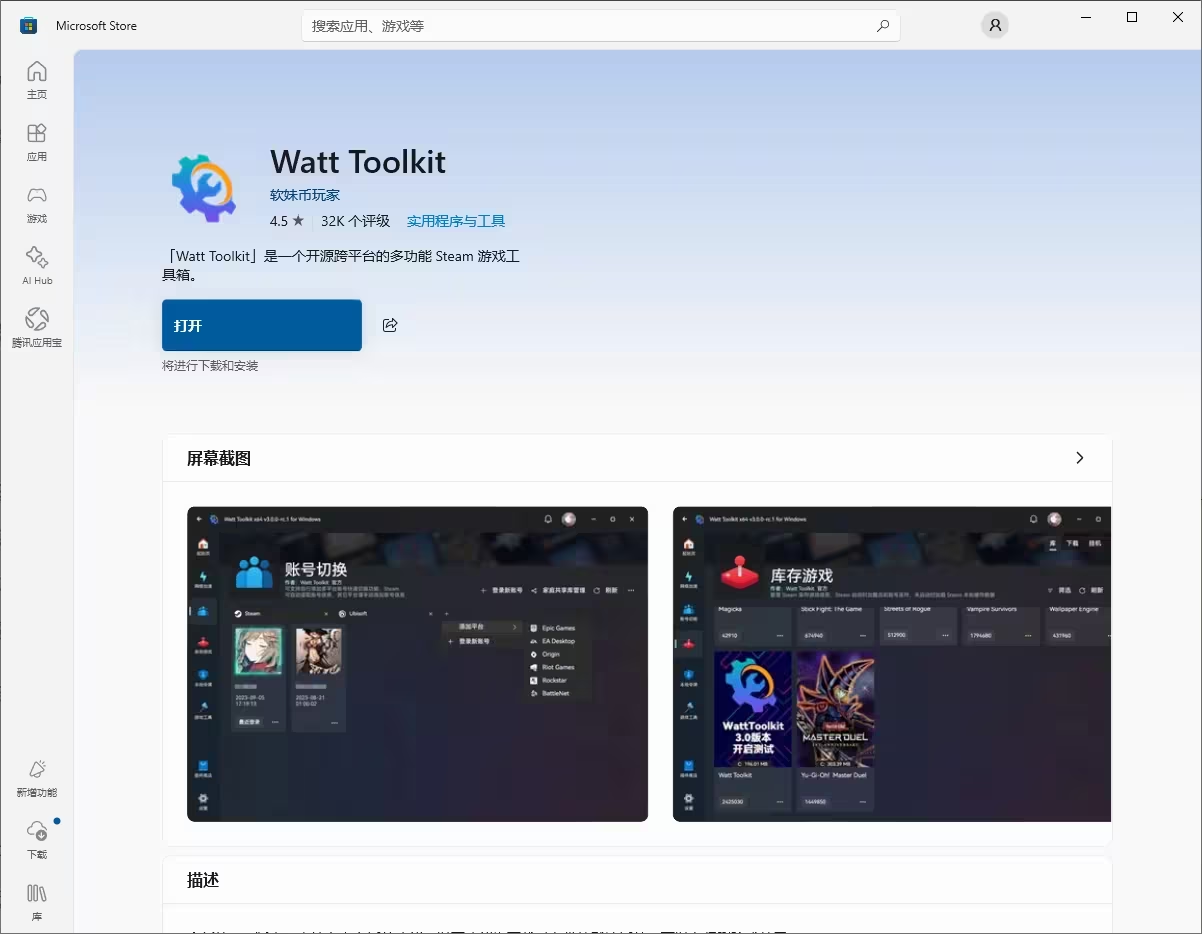
Task: Open publisher 软妹币玩家 link
Action: coord(305,195)
